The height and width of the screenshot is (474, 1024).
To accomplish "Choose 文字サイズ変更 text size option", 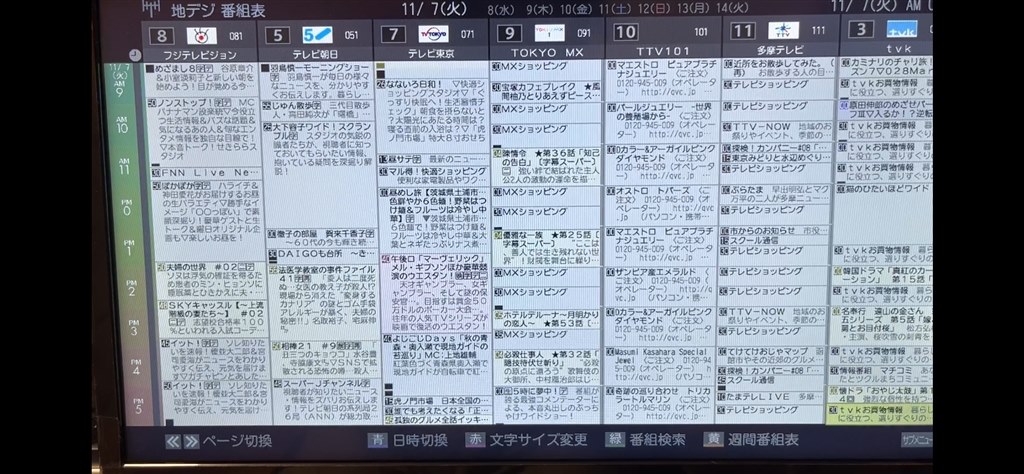I will coord(539,440).
